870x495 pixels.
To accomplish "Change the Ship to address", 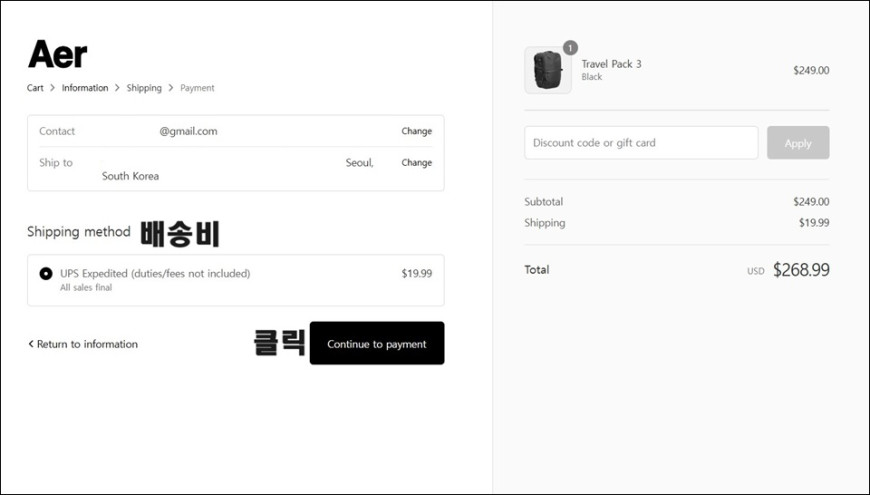I will [417, 163].
